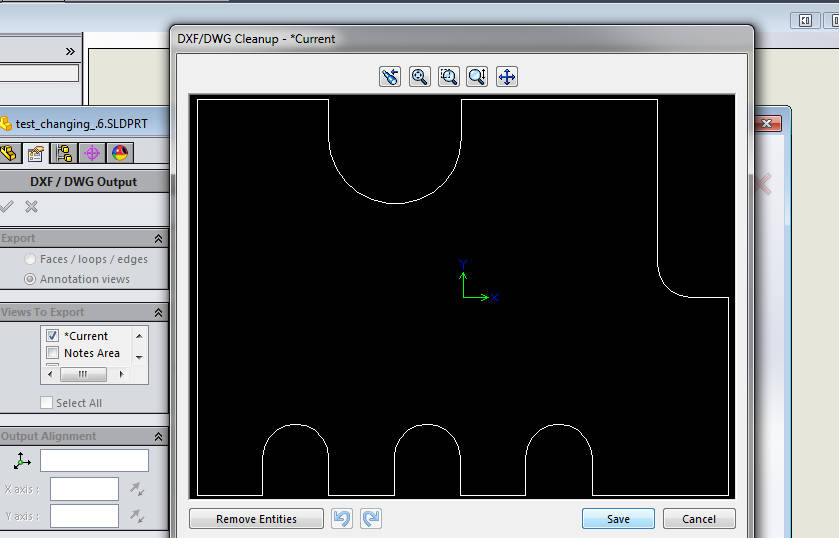Cancel DXF / DWG Output with X icon
Image resolution: width=839 pixels, height=538 pixels.
click(32, 207)
